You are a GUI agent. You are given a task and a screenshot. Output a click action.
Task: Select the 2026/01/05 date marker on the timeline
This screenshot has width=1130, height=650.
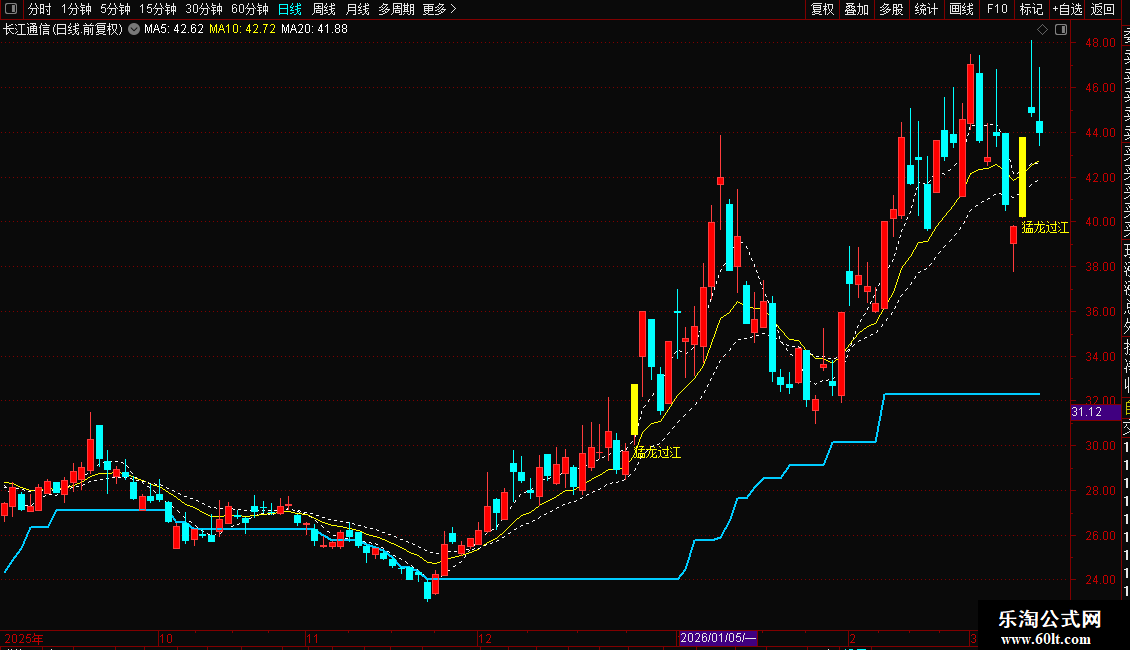point(718,638)
